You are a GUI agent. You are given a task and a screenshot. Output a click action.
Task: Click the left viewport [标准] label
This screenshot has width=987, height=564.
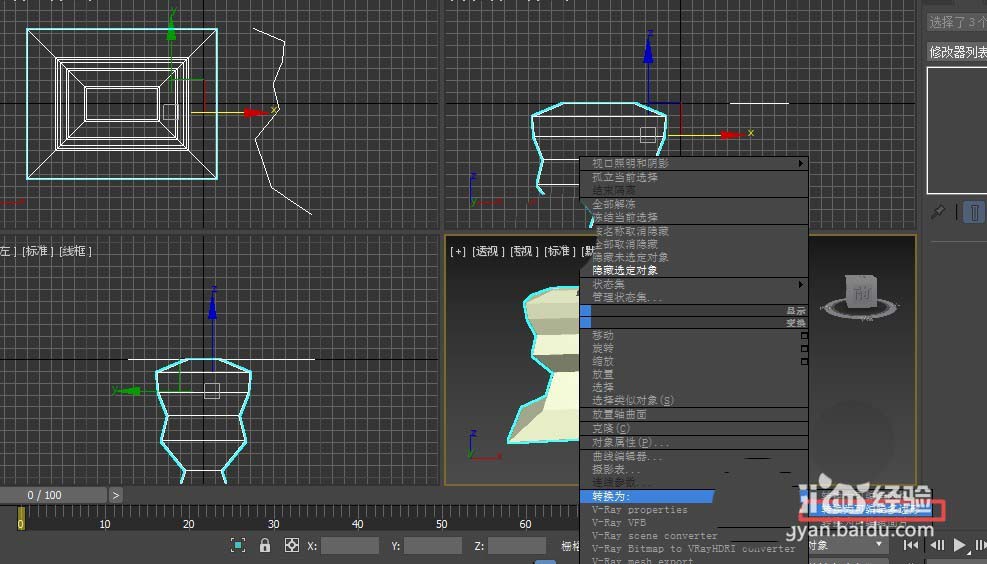tap(38, 251)
